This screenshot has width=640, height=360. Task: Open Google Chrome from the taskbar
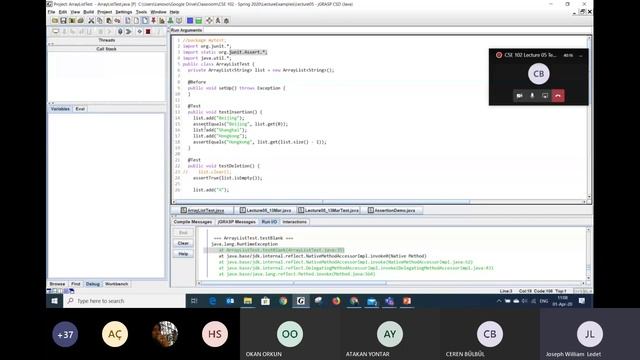coord(283,301)
